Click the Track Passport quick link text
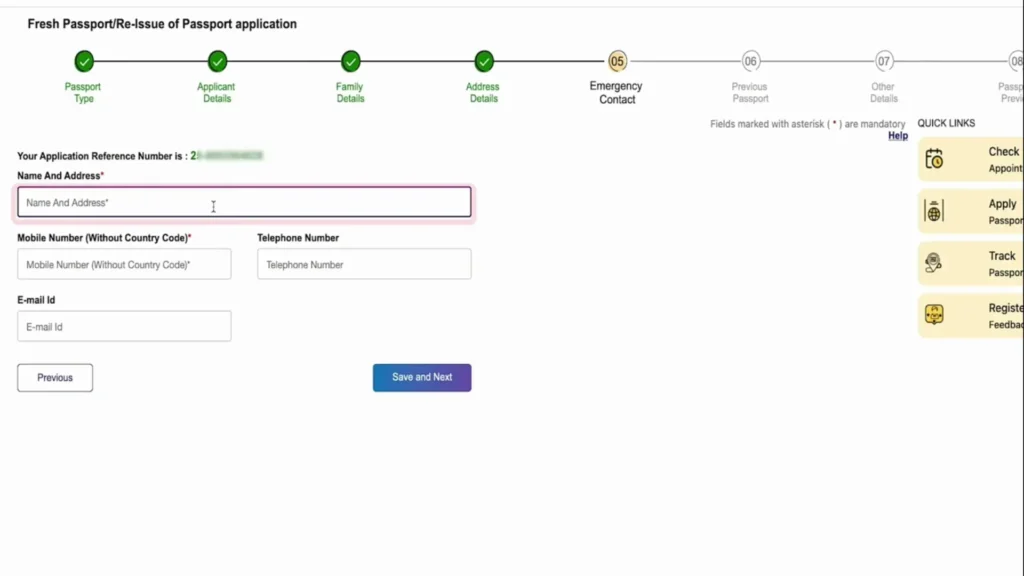The width and height of the screenshot is (1024, 576). point(1006,264)
